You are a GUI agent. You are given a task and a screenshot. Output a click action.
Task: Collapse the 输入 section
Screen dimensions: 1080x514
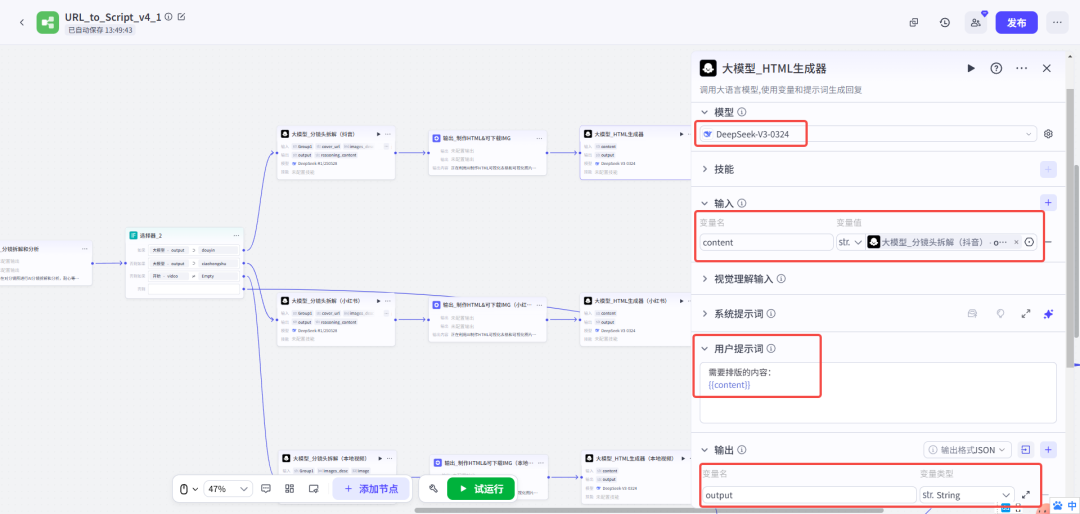click(x=705, y=203)
